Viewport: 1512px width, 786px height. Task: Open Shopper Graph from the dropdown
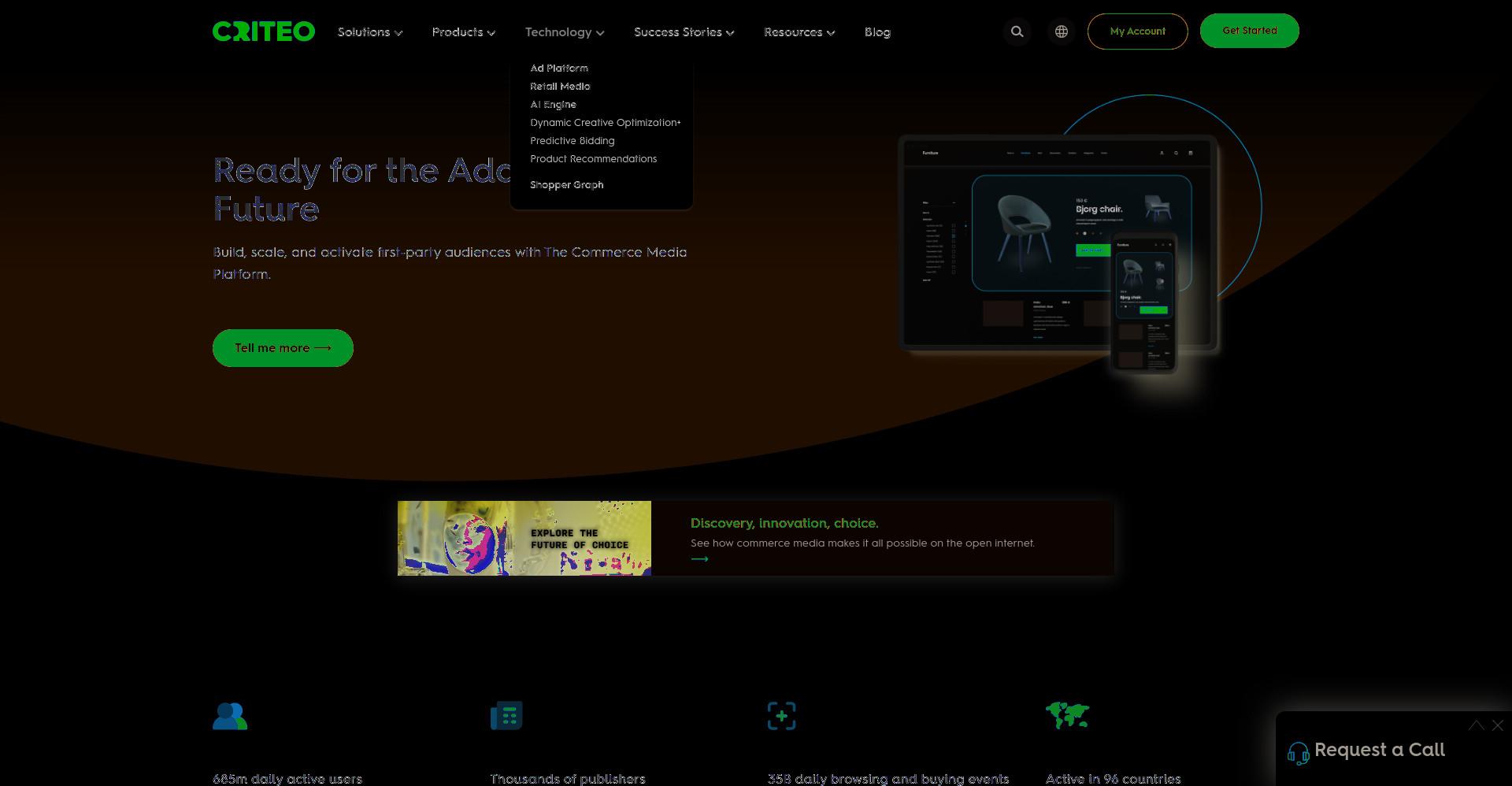pos(567,185)
